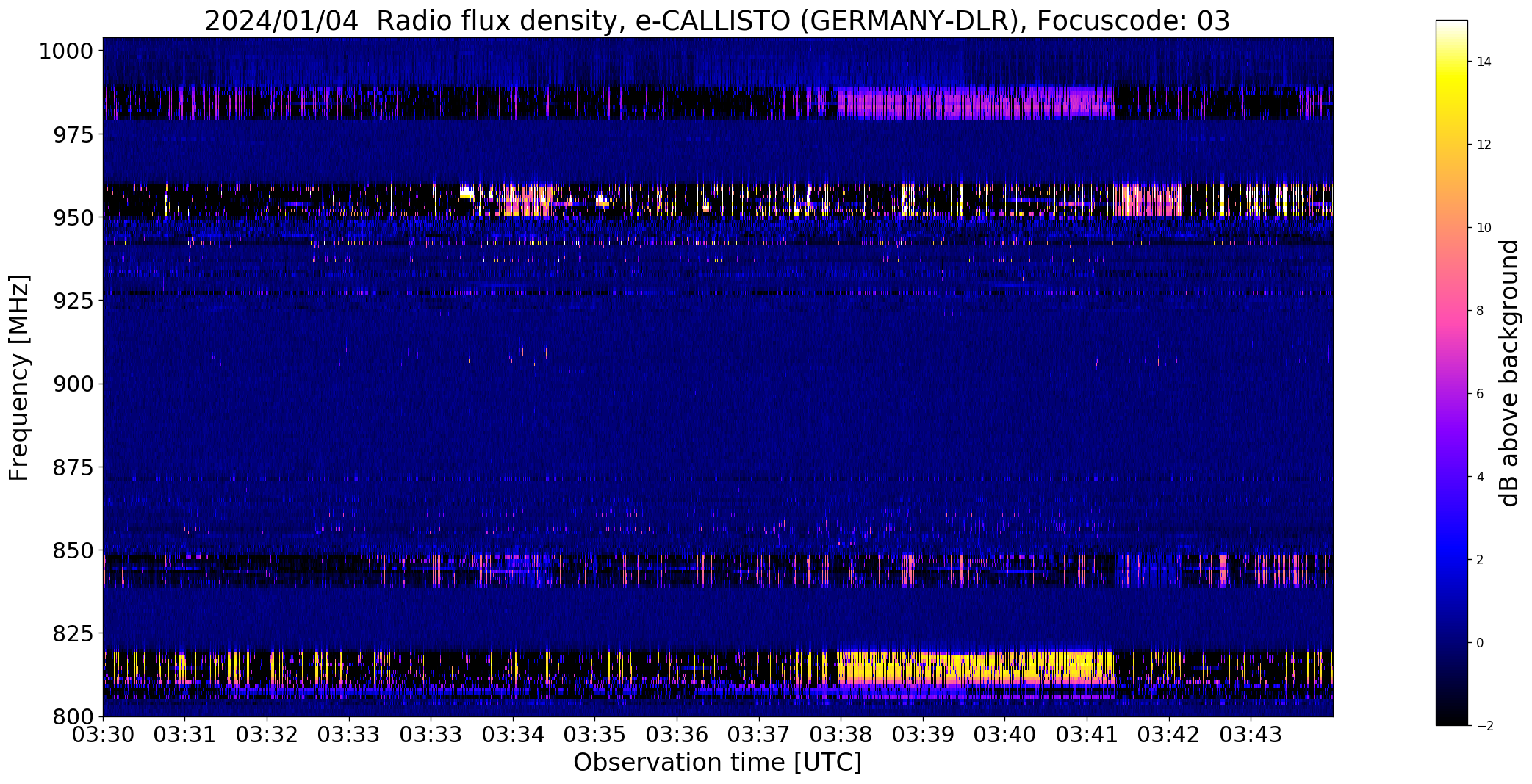The image size is (1532, 784).
Task: Click the 03:41 time tick label
Action: [x=1087, y=734]
